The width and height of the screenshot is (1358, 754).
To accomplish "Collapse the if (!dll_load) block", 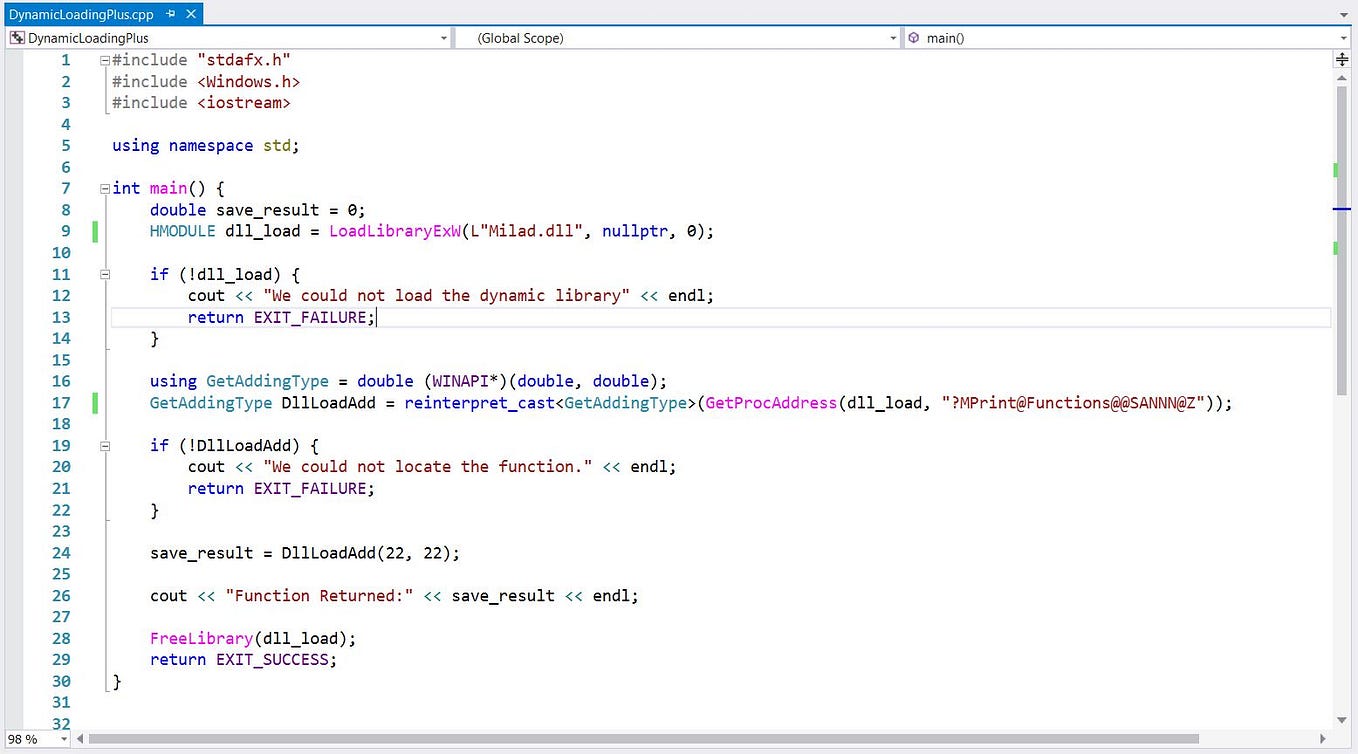I will (104, 274).
